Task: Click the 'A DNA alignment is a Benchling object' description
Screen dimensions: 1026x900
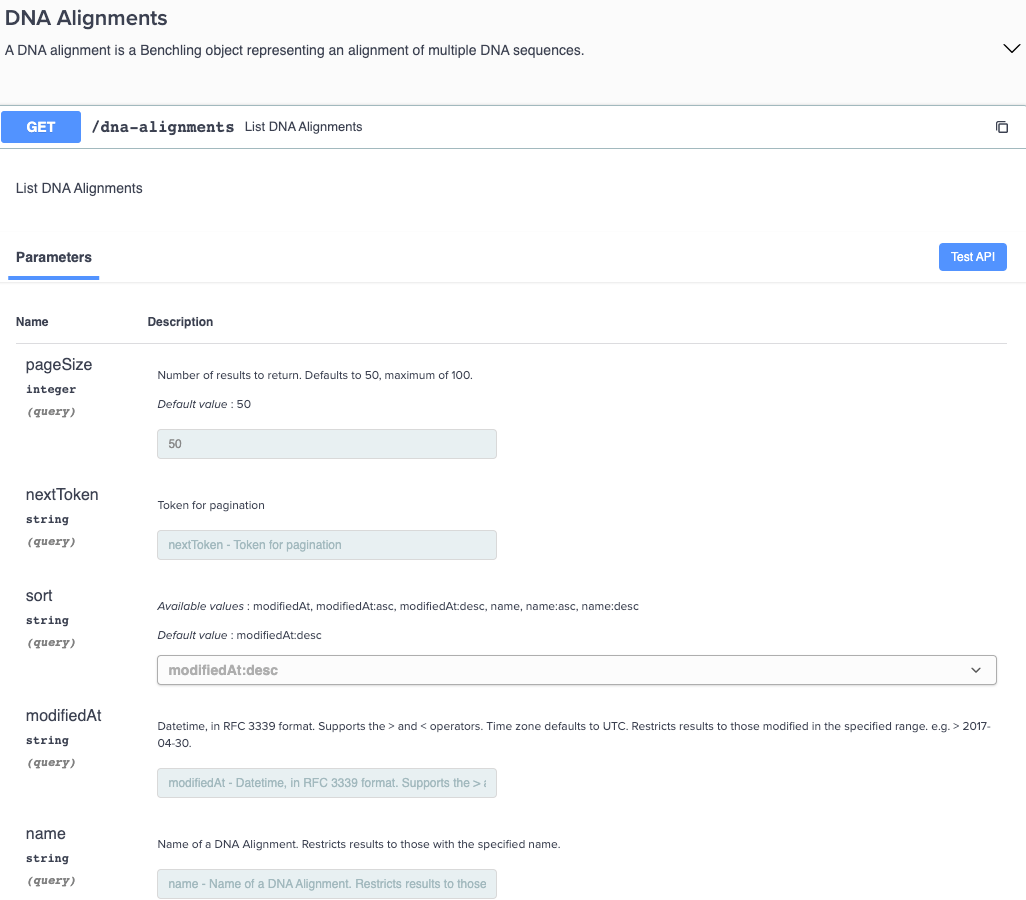Action: (294, 50)
